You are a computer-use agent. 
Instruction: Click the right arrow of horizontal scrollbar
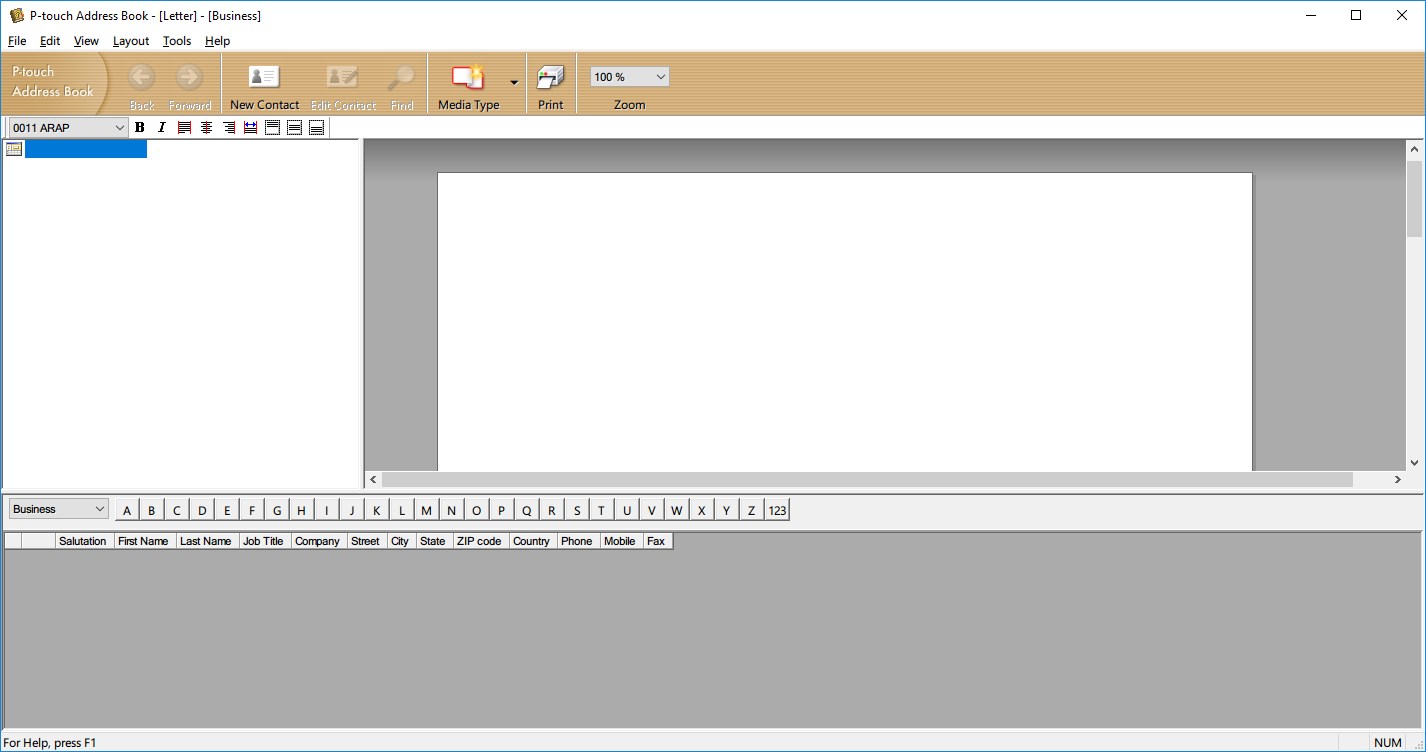click(x=1399, y=479)
